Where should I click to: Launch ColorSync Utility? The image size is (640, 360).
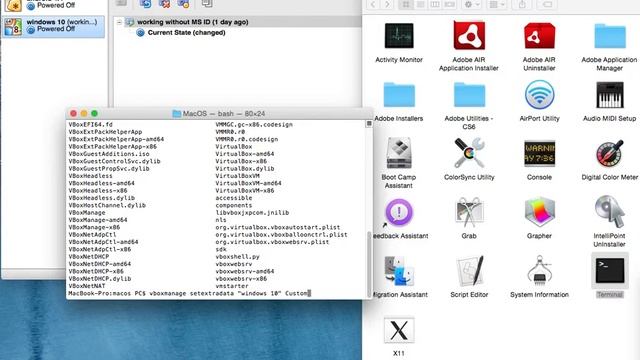point(469,153)
